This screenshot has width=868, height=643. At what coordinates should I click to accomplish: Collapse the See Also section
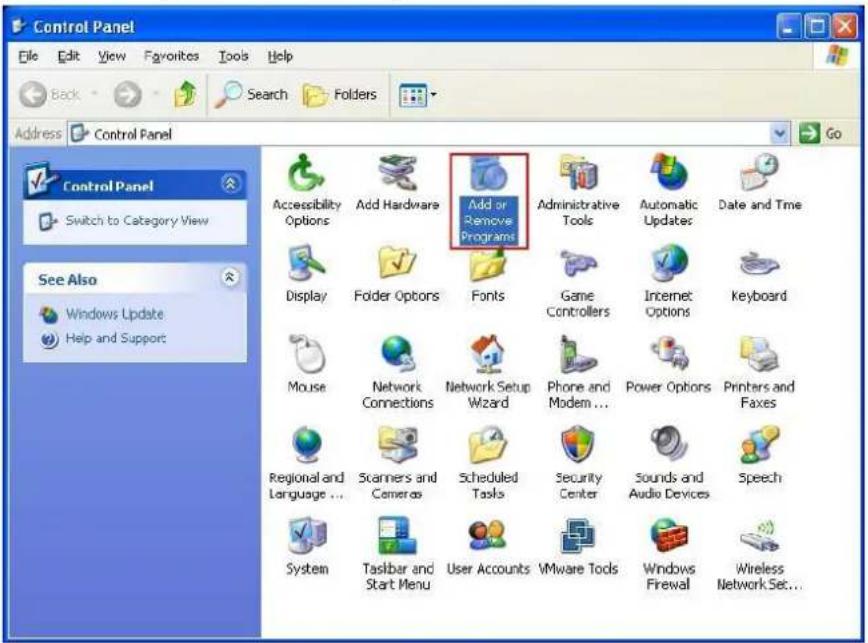click(230, 277)
